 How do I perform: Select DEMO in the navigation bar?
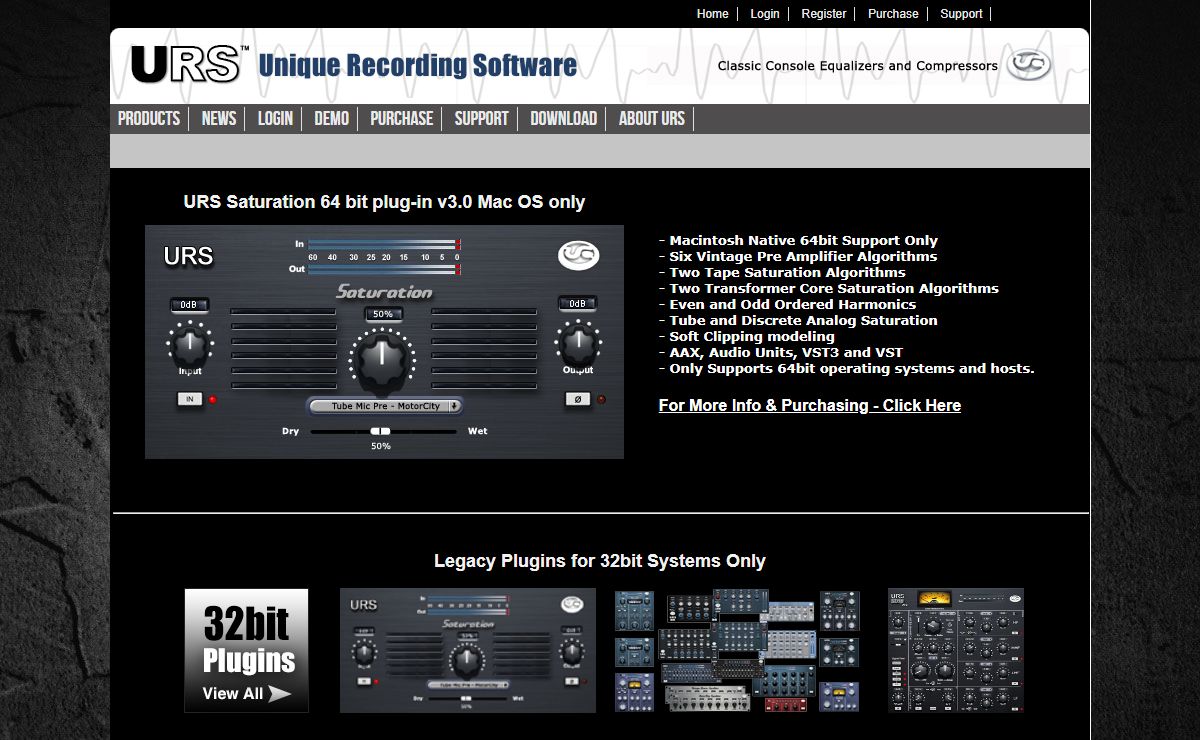click(332, 118)
